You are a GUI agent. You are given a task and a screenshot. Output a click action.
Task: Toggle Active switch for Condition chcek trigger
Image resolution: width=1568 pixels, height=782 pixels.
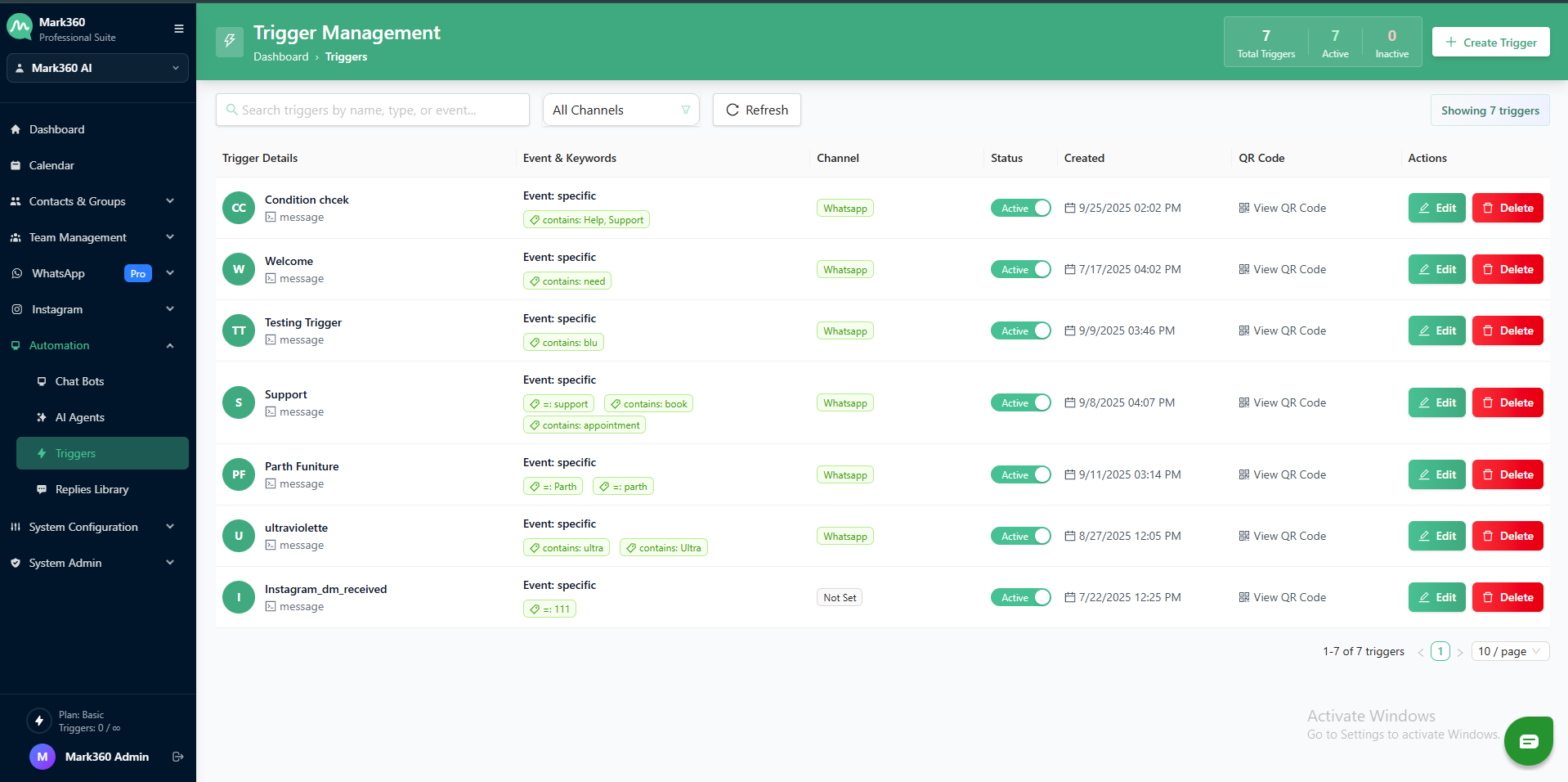pos(1020,208)
